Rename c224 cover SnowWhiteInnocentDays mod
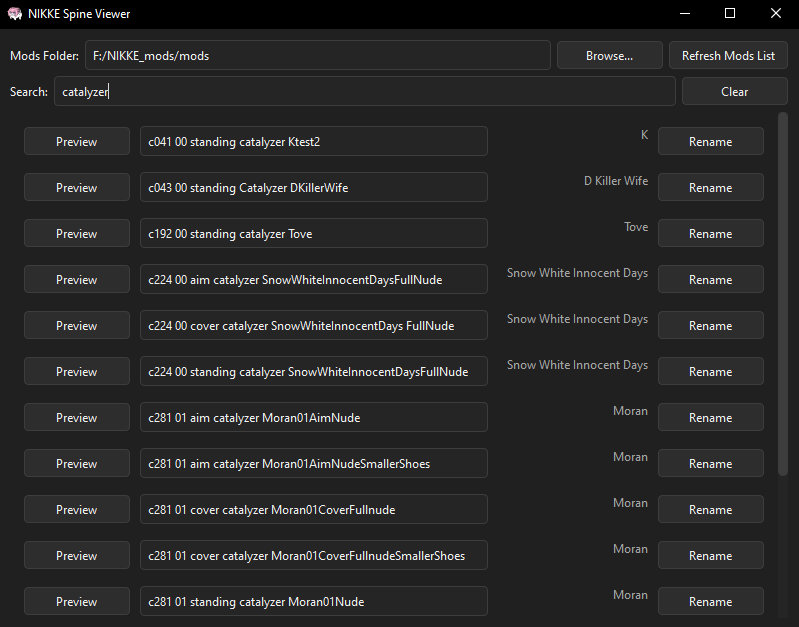 [710, 326]
